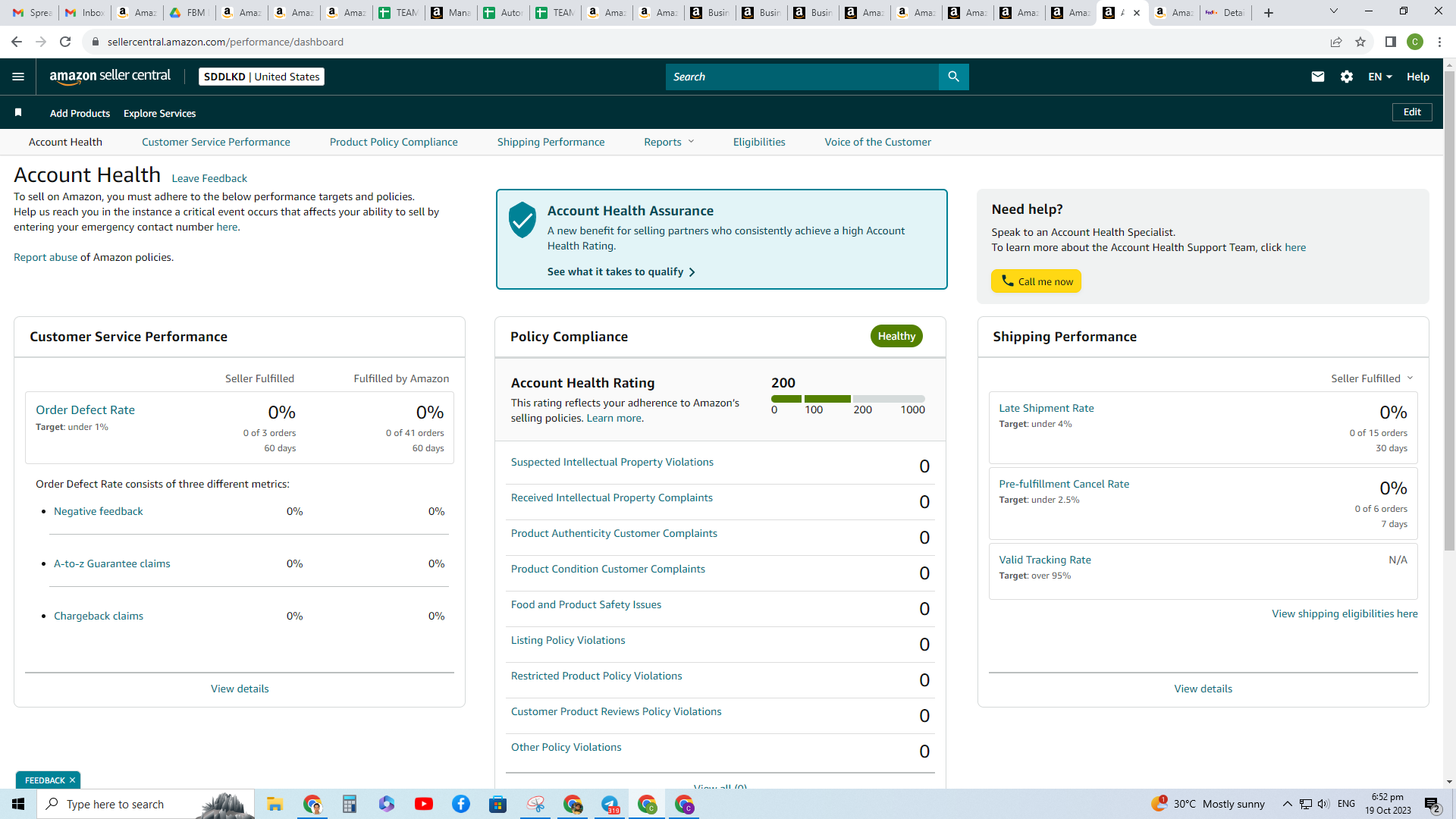
Task: Open the browser side panel icon
Action: click(x=1391, y=42)
